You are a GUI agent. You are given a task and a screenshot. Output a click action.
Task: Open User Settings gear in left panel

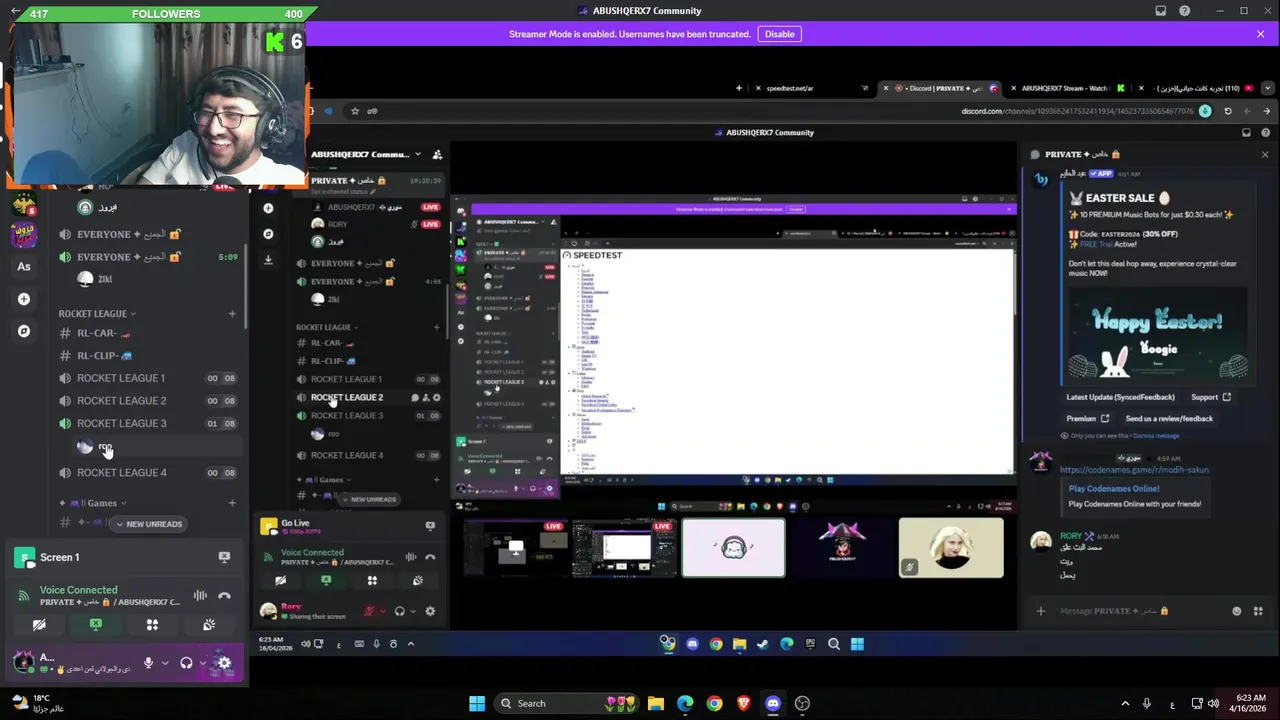tap(224, 662)
